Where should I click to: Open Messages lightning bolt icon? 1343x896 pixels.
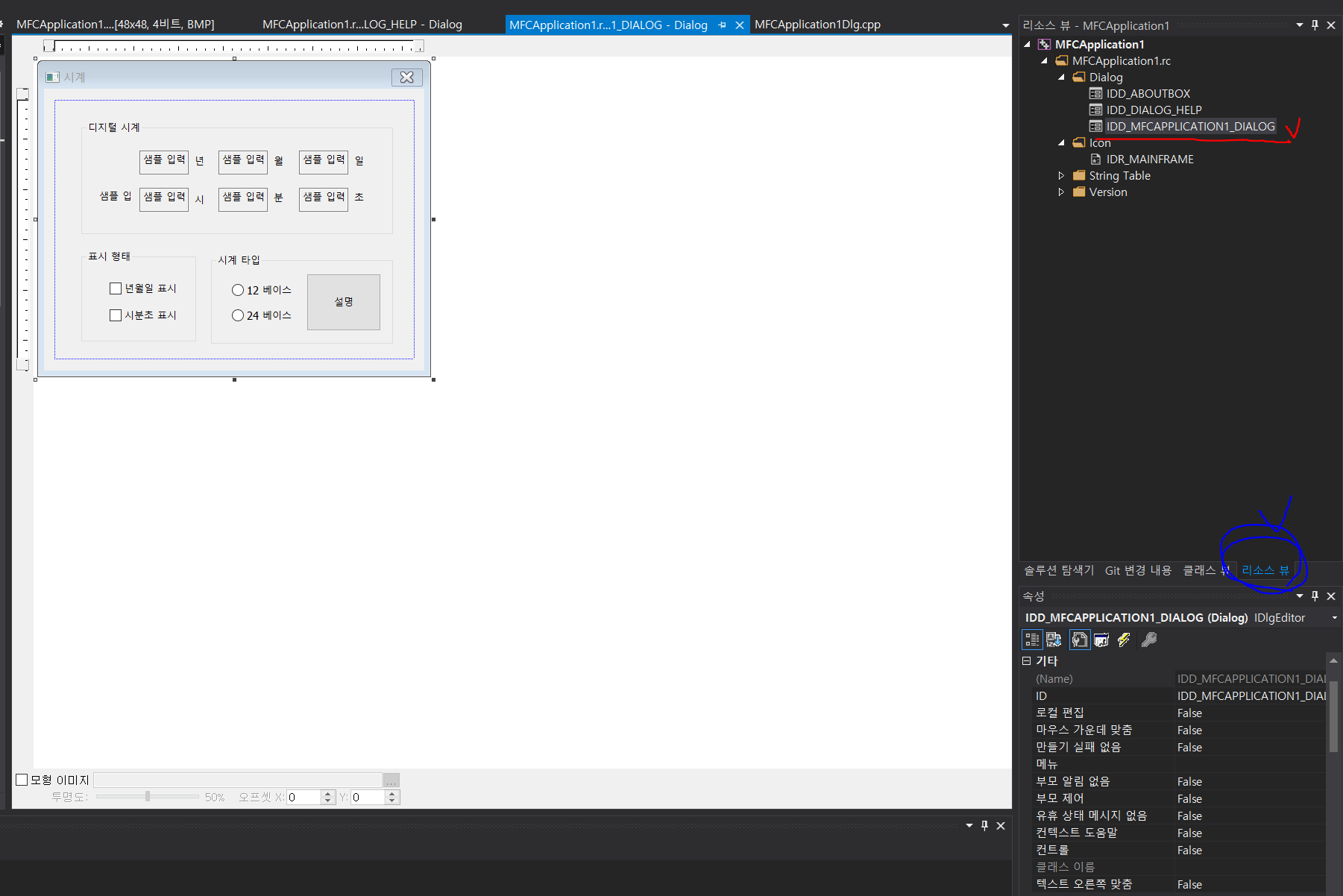(x=1124, y=640)
